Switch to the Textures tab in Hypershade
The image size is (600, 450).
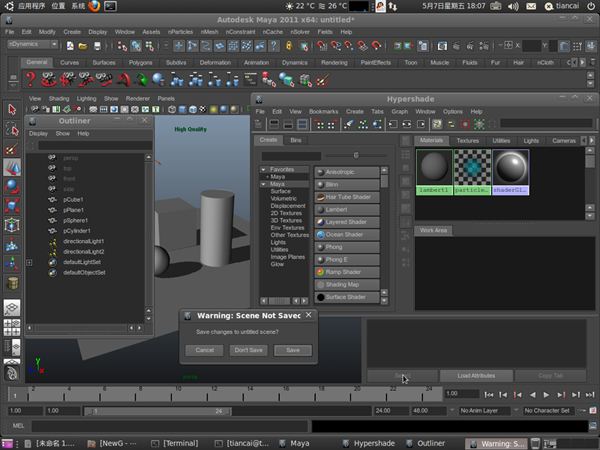tap(468, 140)
